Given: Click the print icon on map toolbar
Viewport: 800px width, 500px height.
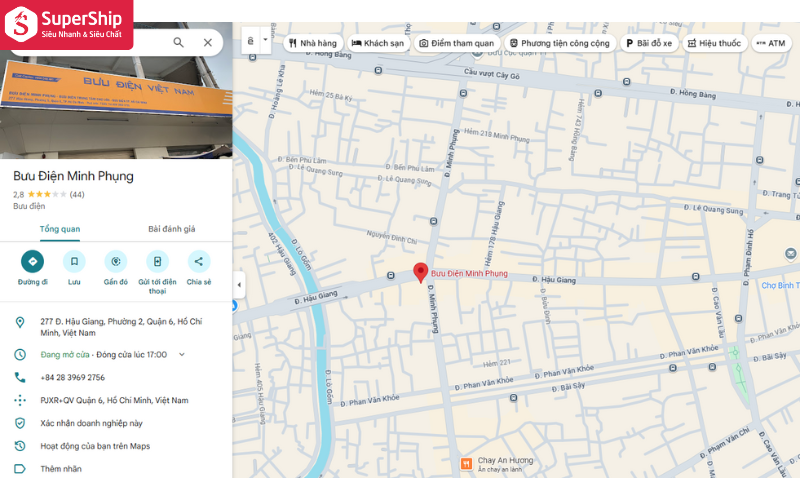Looking at the screenshot, I should pos(251,40).
